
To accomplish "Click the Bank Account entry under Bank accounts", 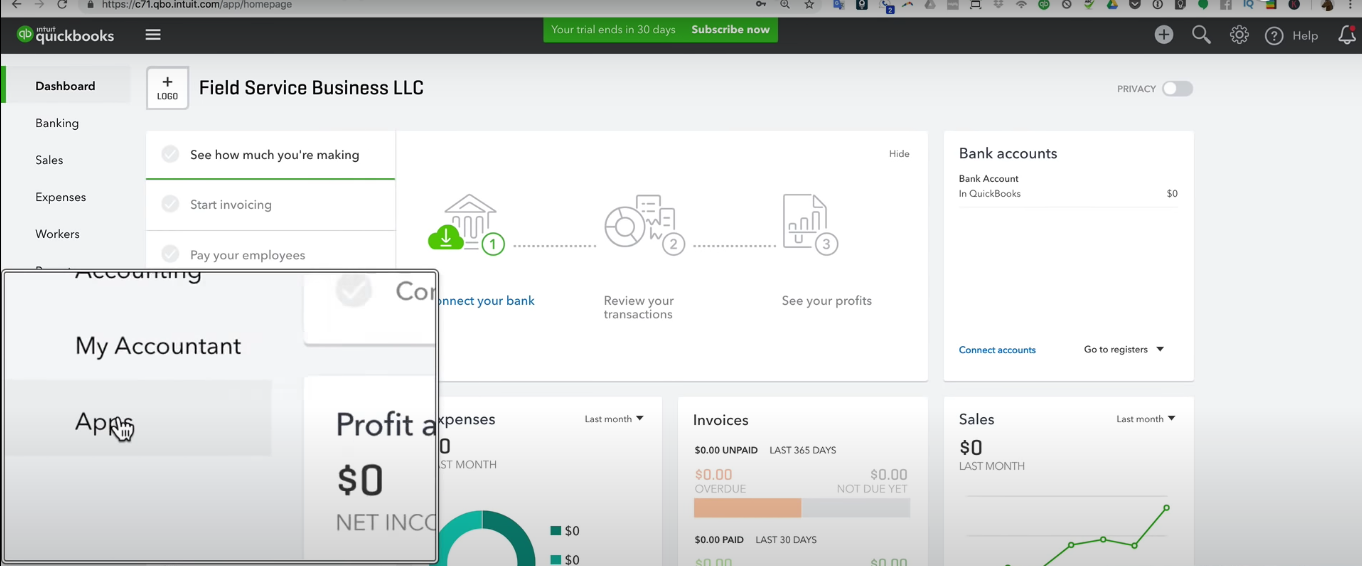I will click(1068, 186).
